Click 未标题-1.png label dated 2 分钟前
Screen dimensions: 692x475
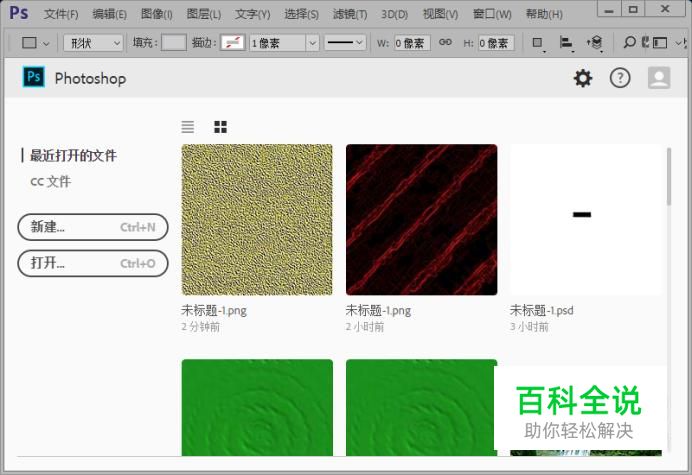[214, 310]
